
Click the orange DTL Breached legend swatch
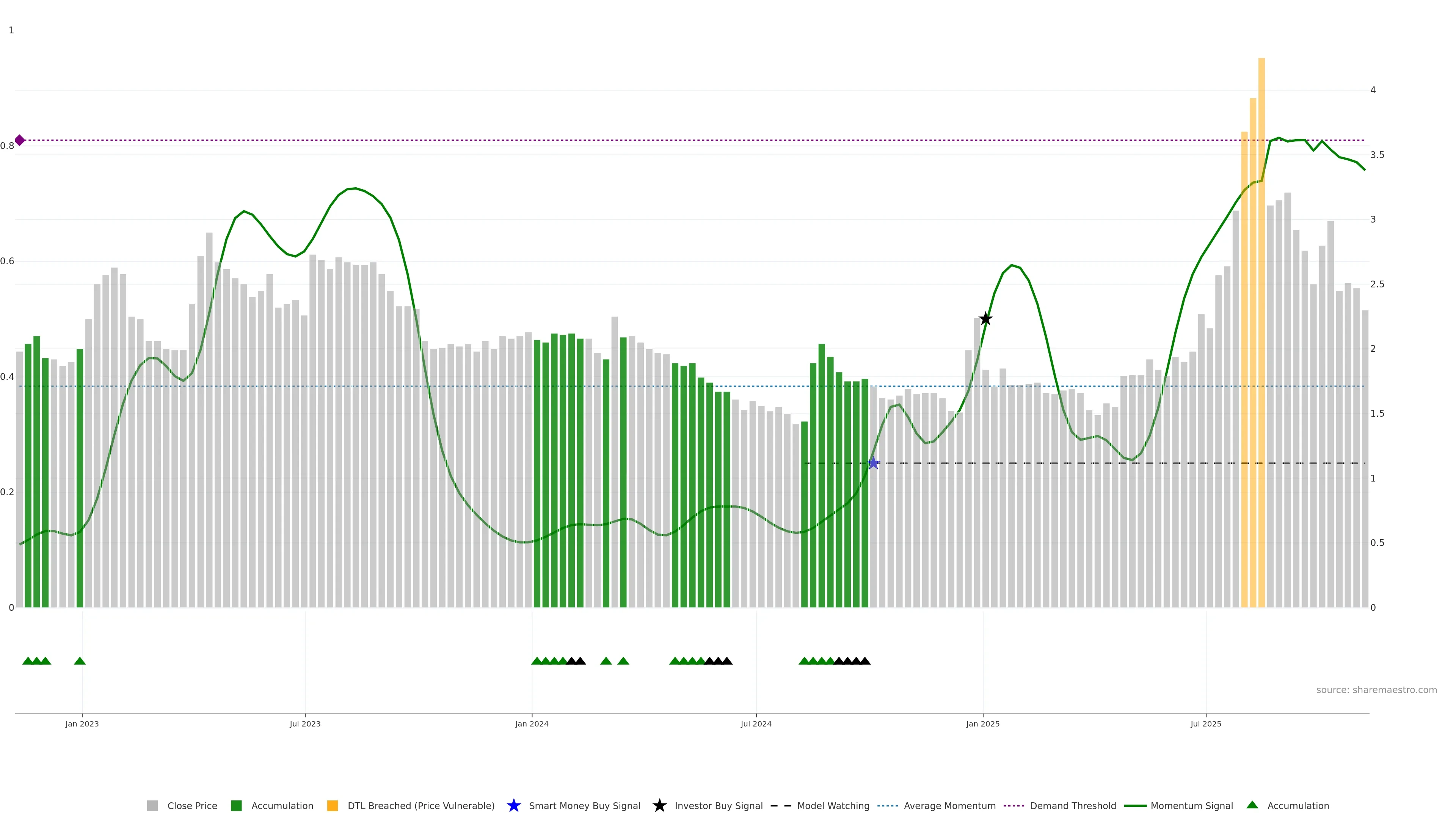coord(333,805)
